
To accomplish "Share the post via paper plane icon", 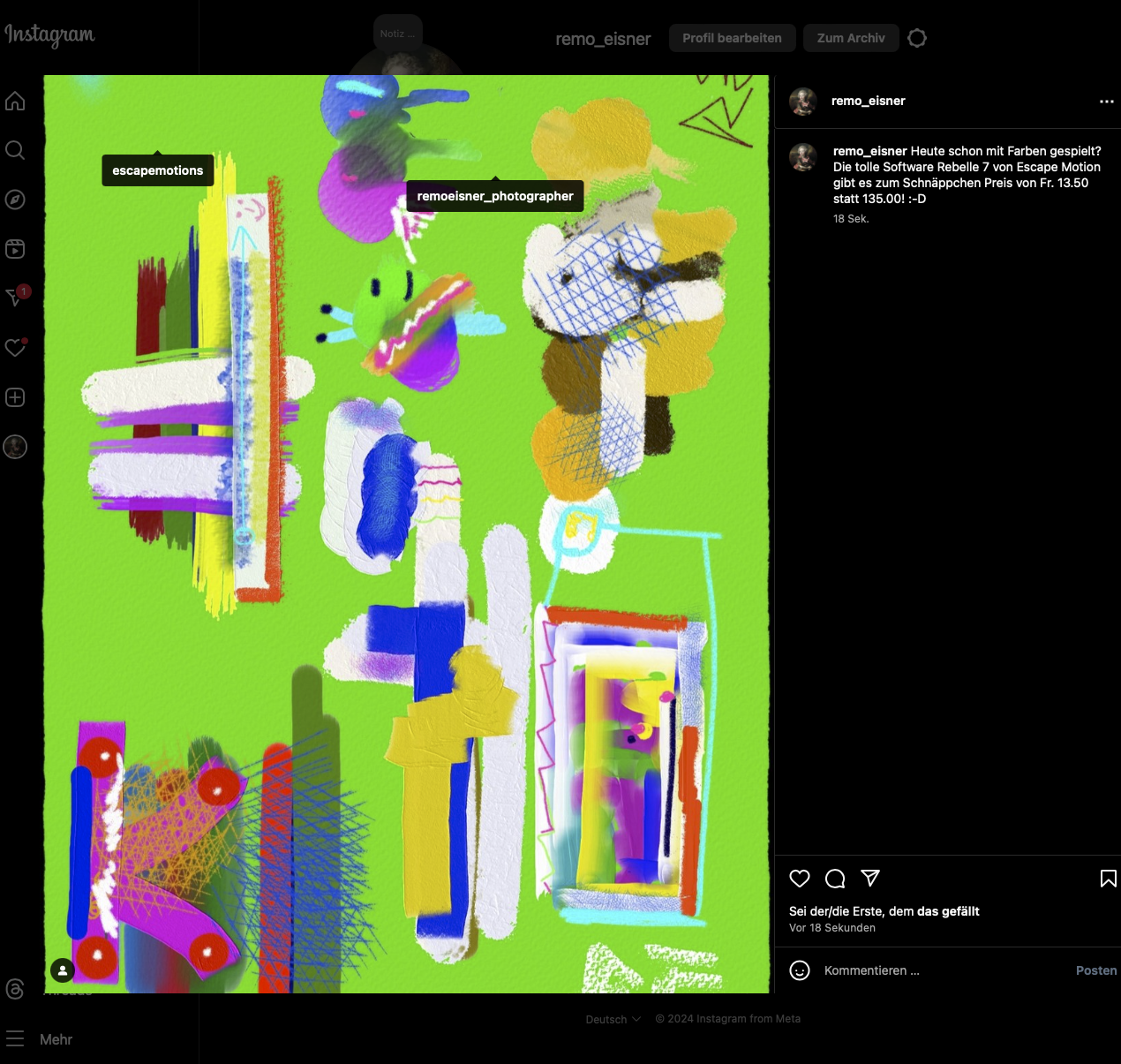I will (x=870, y=879).
